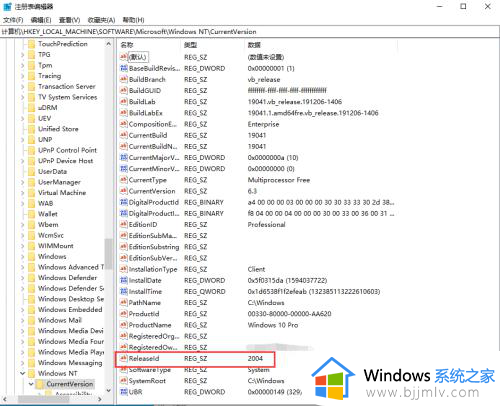Select the TouchPrediction folder icon
This screenshot has width=500, height=406.
(x=32, y=44)
